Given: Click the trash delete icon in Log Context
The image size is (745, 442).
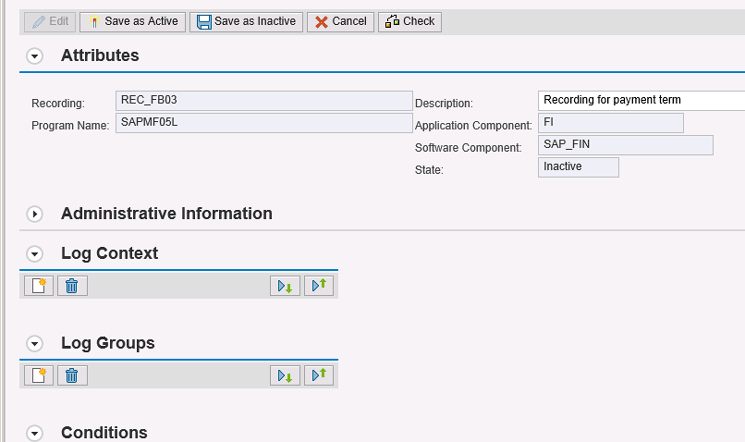Looking at the screenshot, I should (72, 286).
